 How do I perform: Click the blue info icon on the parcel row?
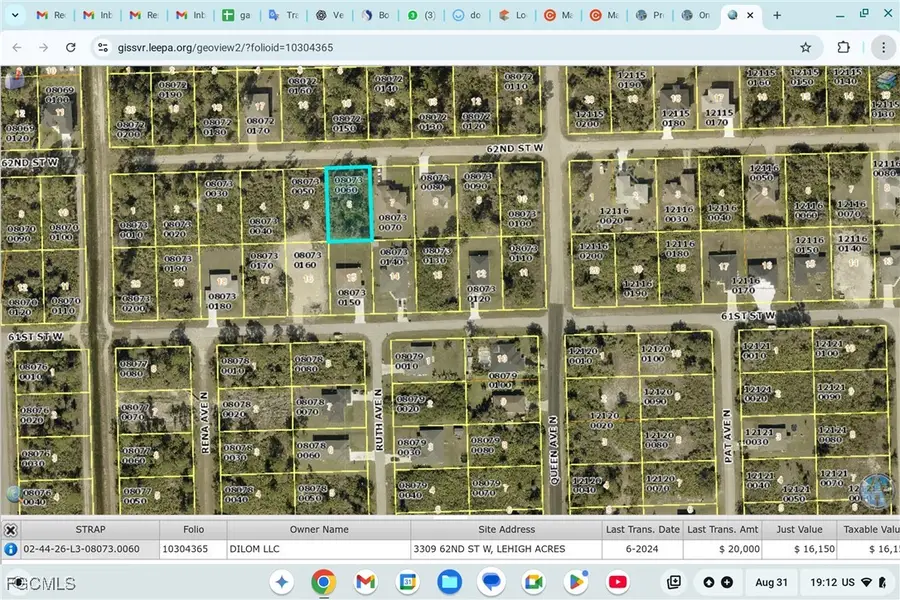pos(10,548)
